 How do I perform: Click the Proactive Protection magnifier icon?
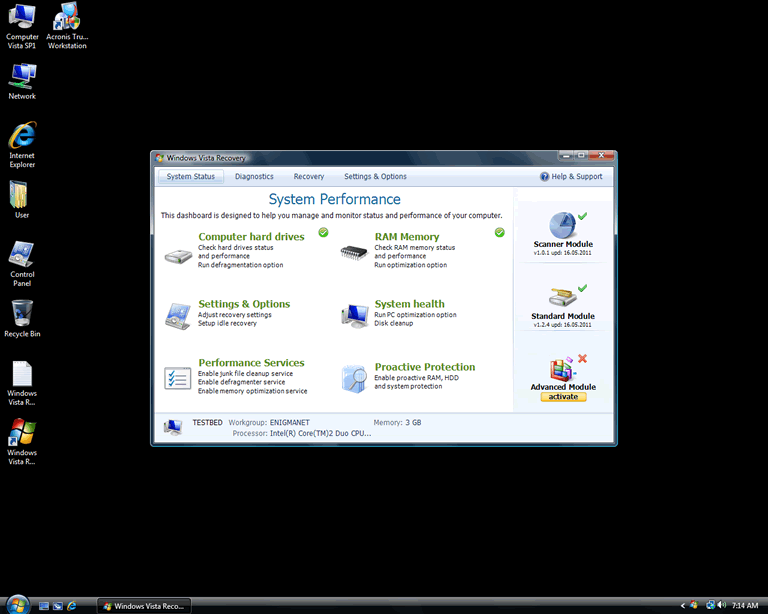(354, 378)
